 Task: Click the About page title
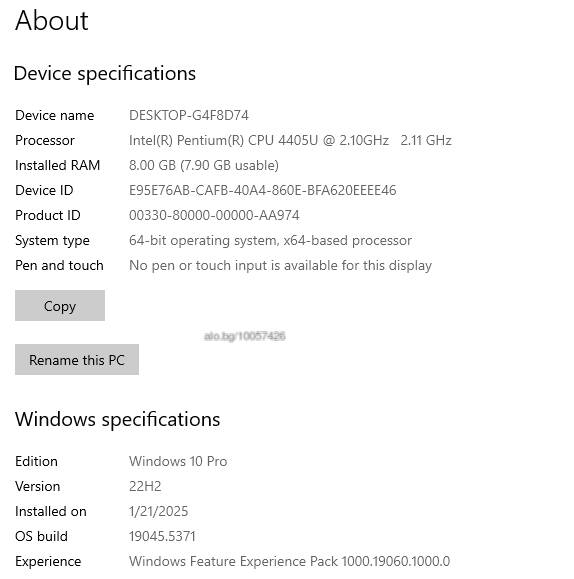(52, 21)
